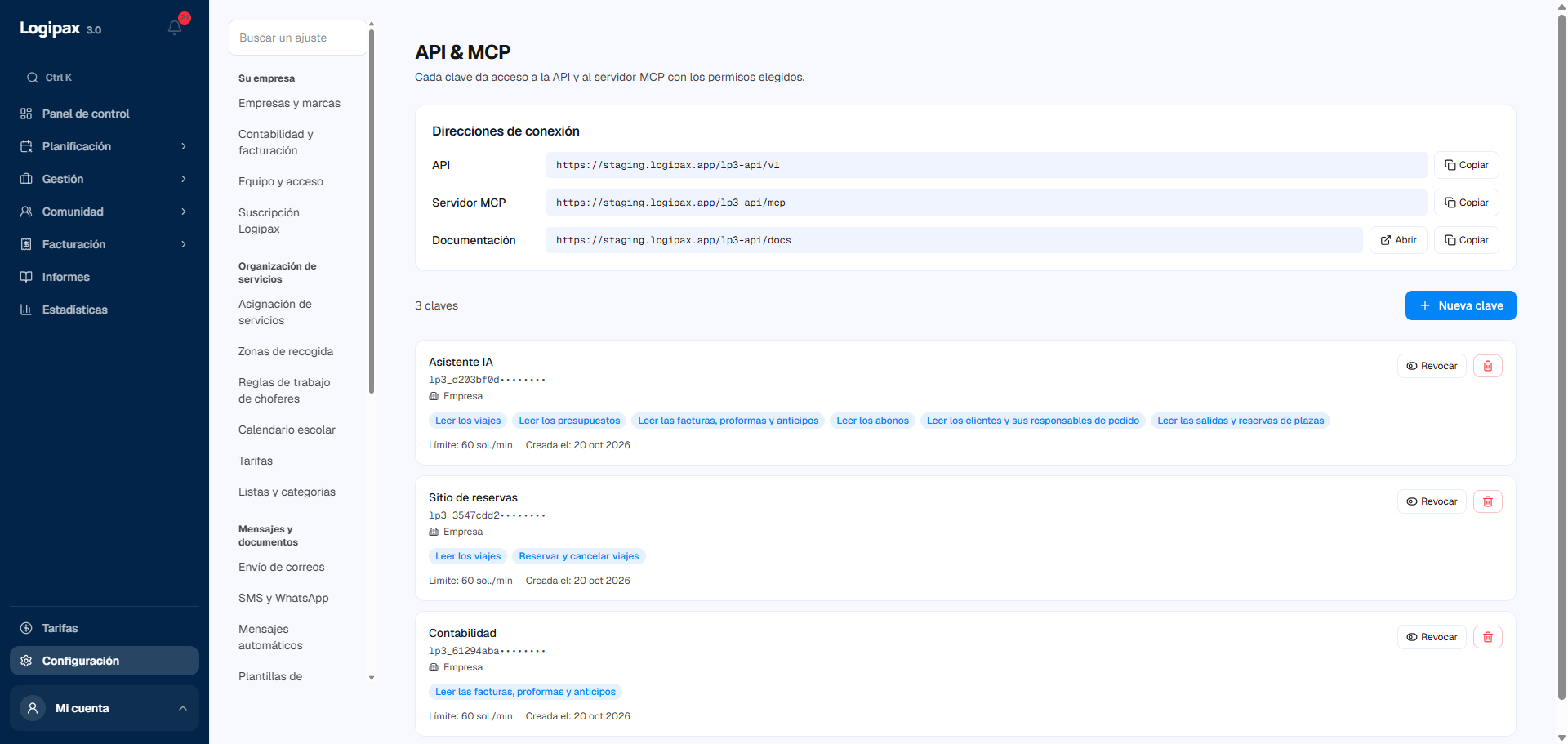Click the Informes book icon

26,277
